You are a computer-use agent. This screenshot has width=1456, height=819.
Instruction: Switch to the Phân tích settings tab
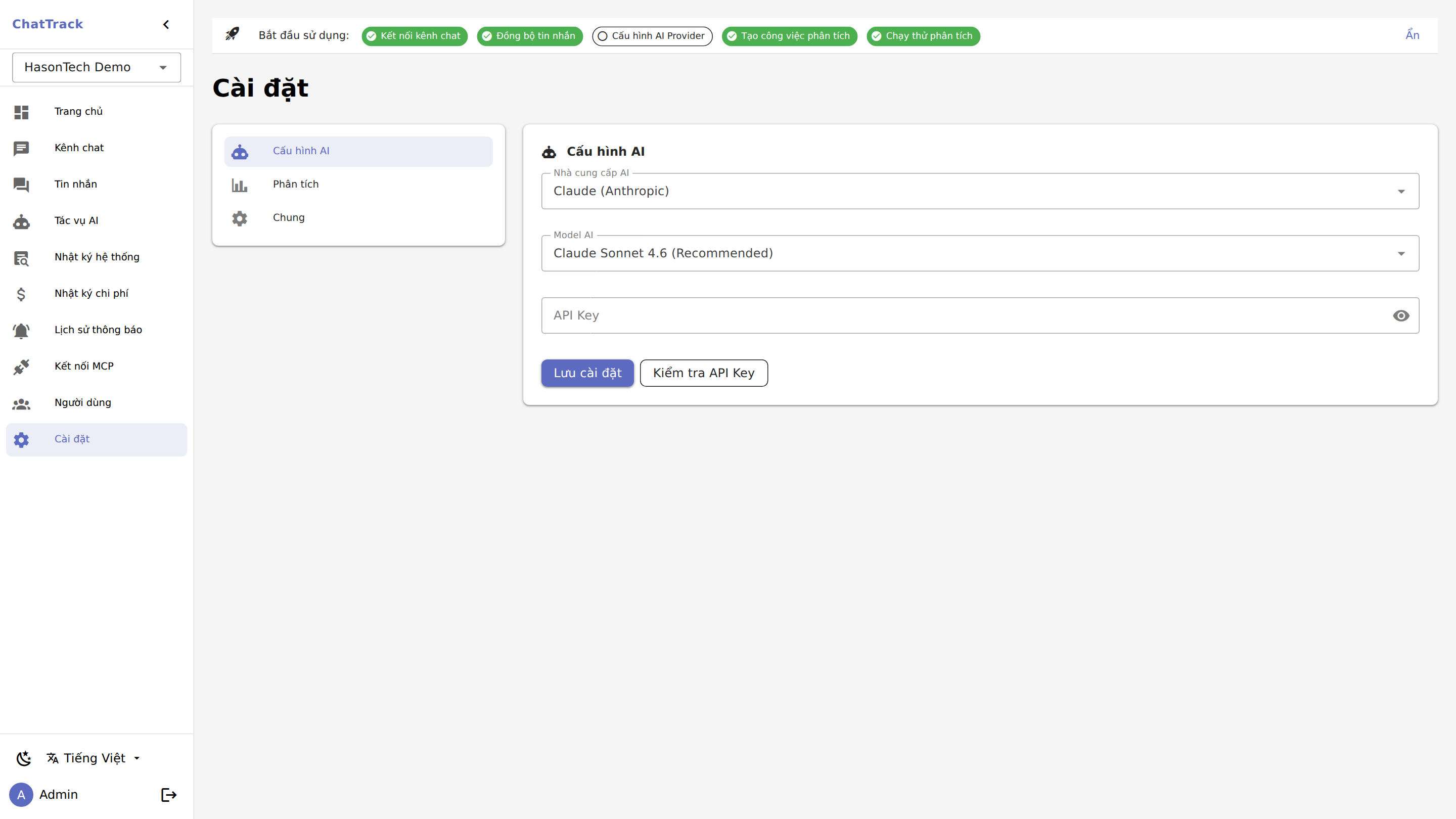[x=296, y=184]
